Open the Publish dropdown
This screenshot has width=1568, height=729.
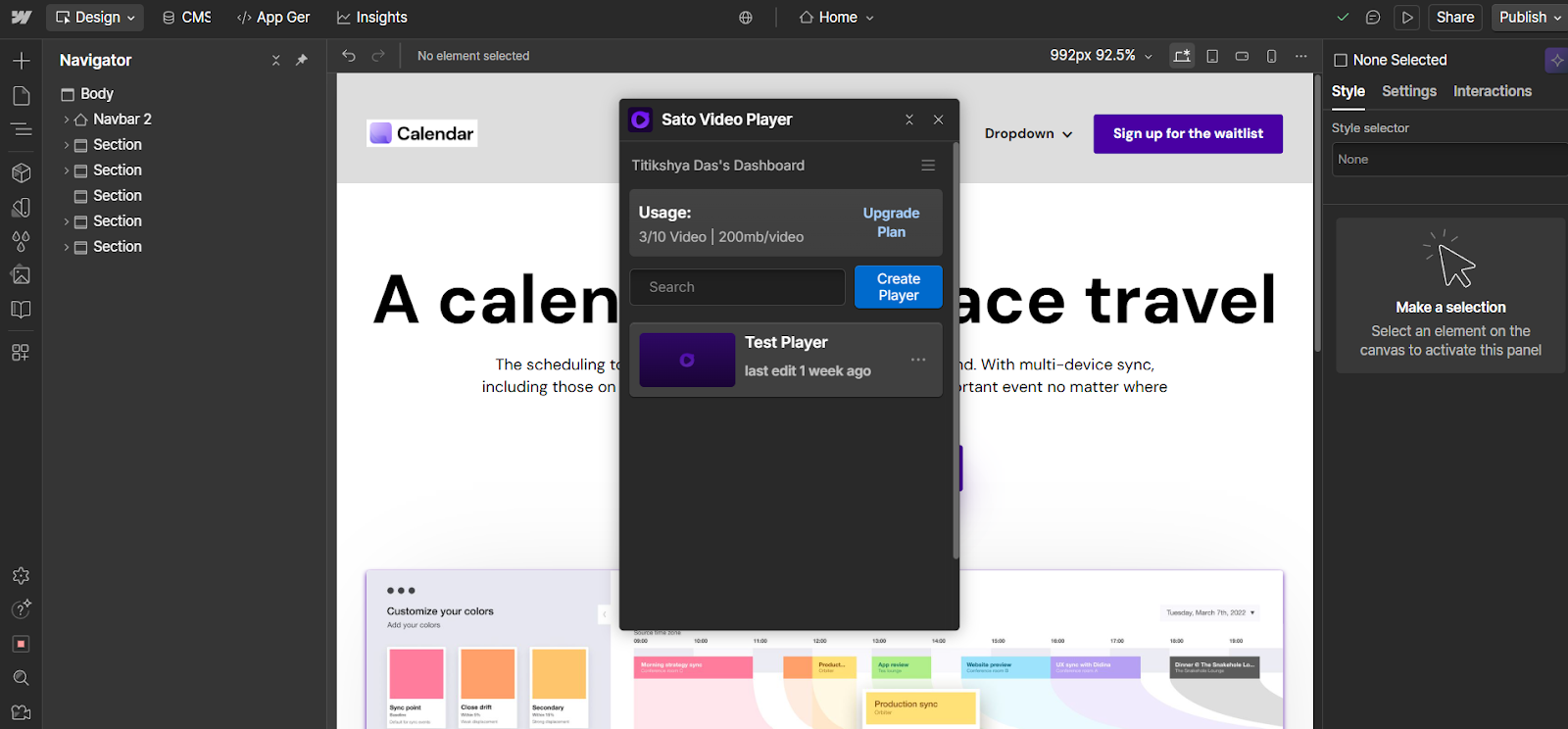[x=1529, y=18]
